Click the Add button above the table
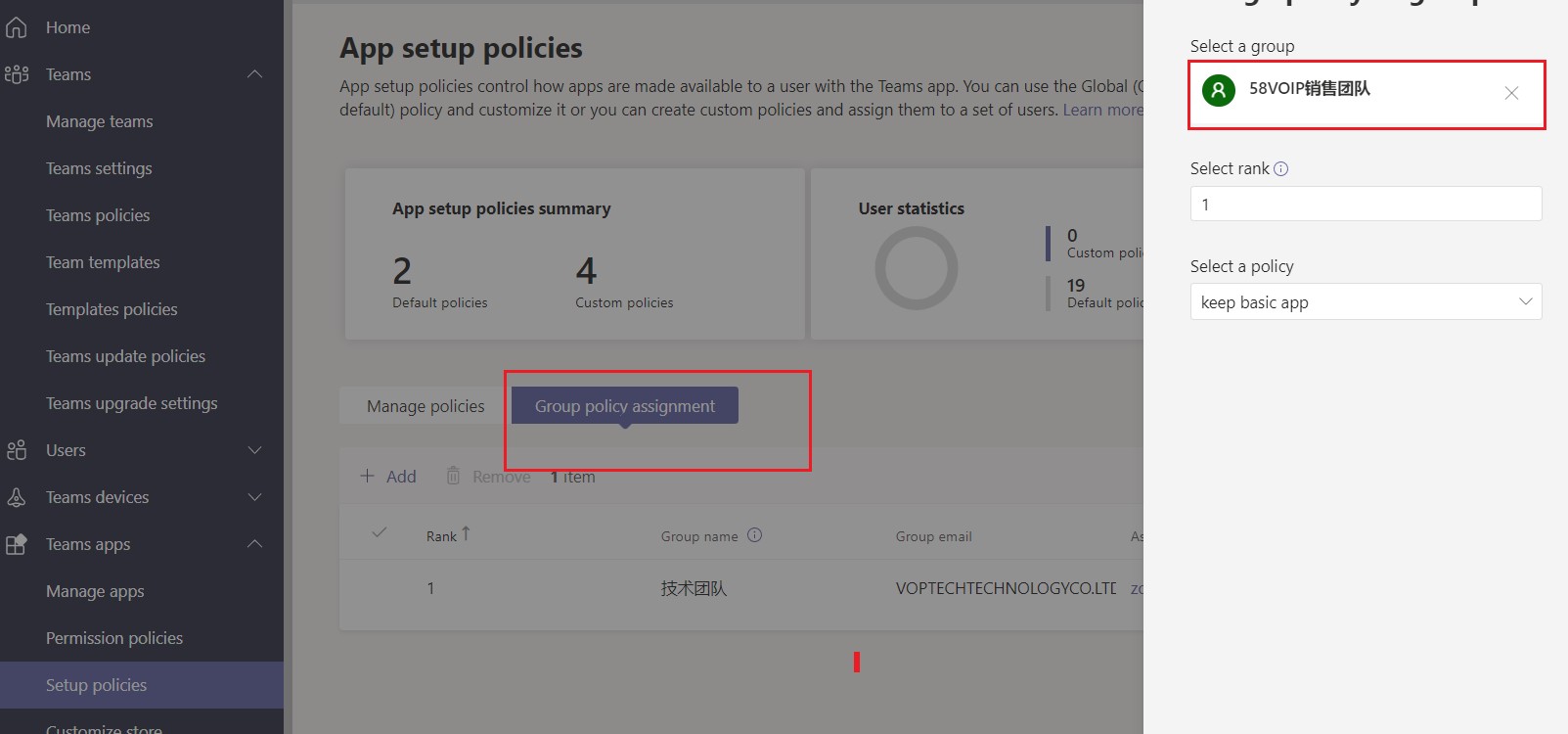 pyautogui.click(x=388, y=477)
